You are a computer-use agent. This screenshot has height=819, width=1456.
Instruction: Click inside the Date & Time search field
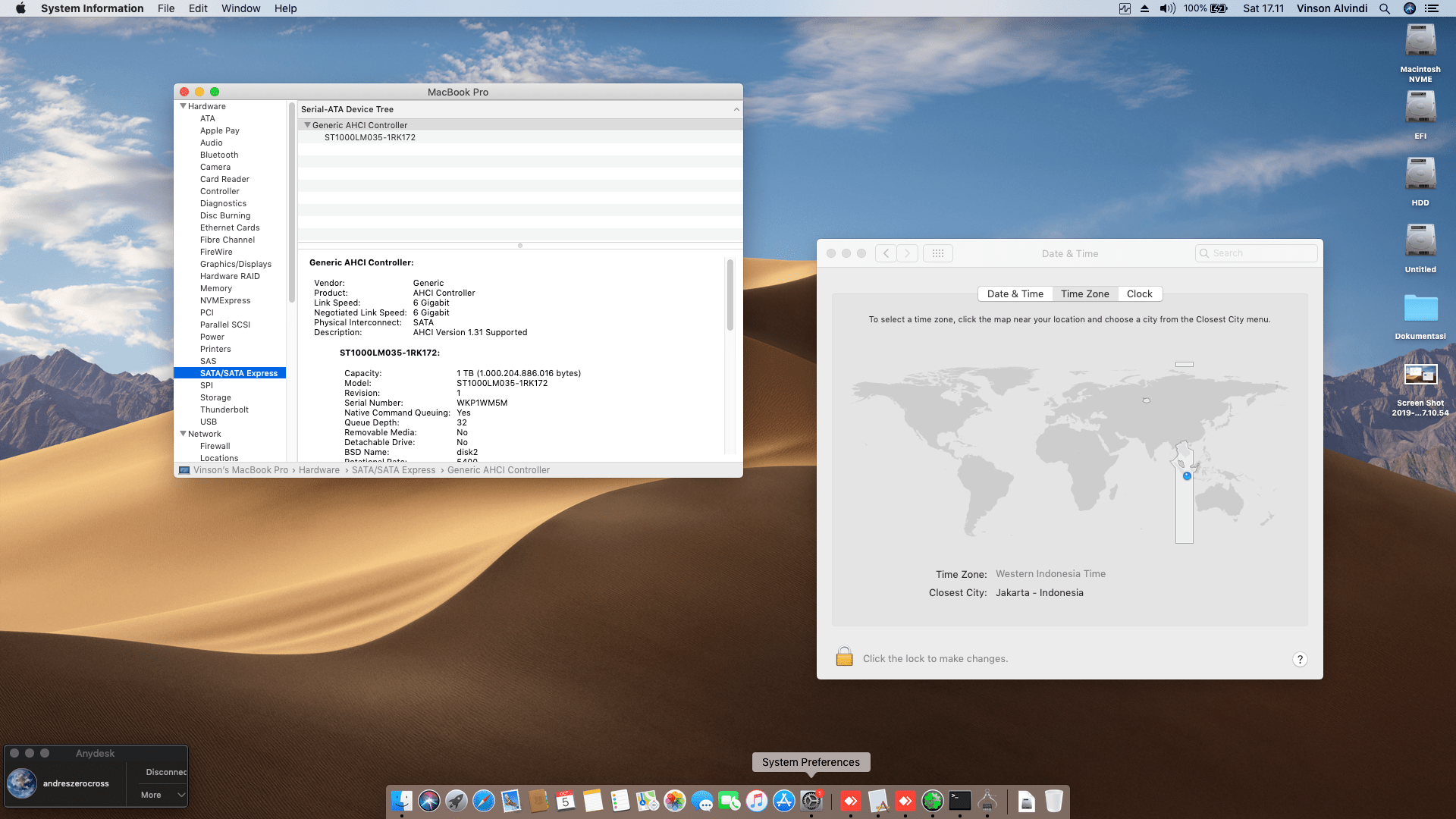1256,253
